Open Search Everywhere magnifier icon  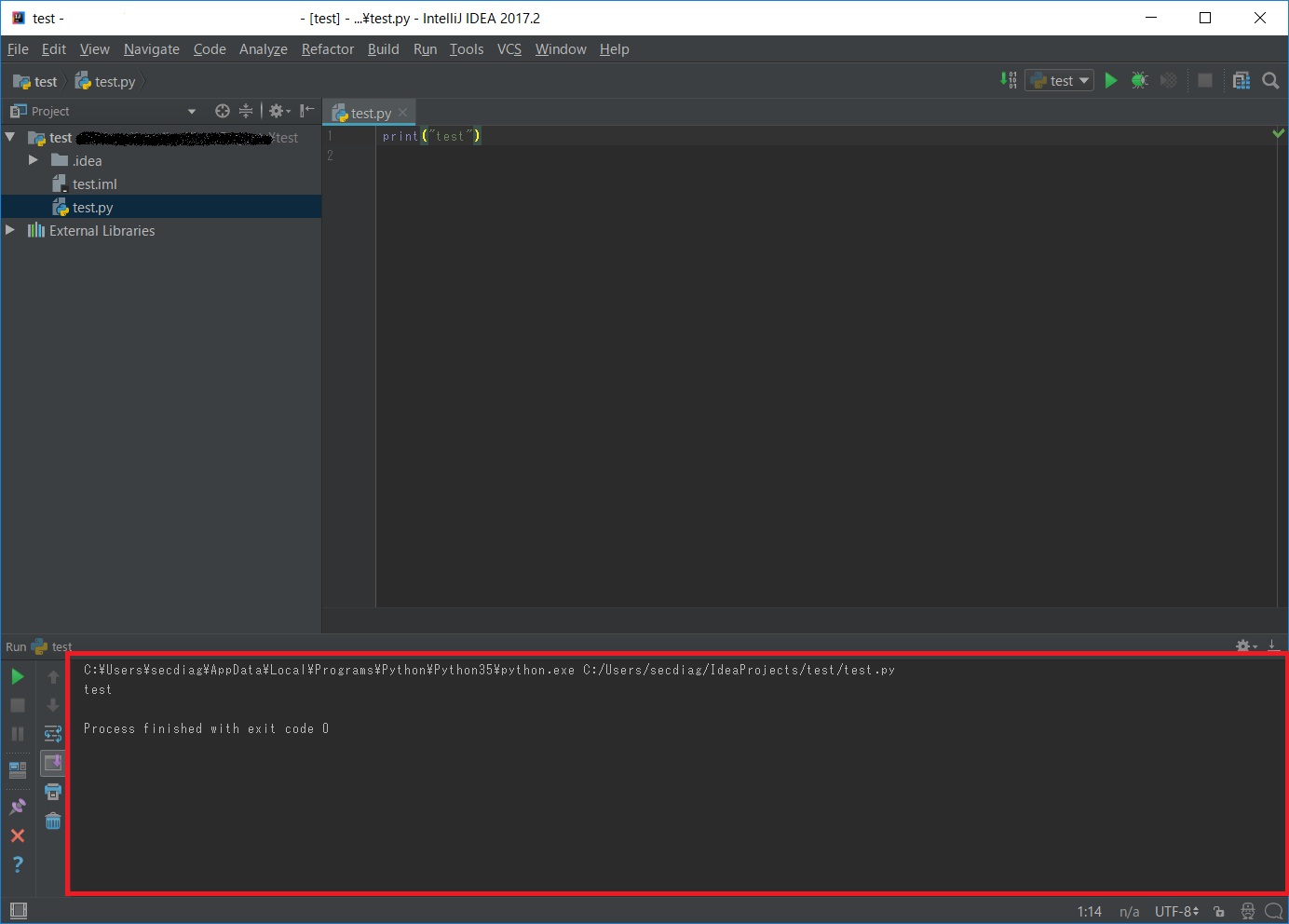(x=1270, y=81)
